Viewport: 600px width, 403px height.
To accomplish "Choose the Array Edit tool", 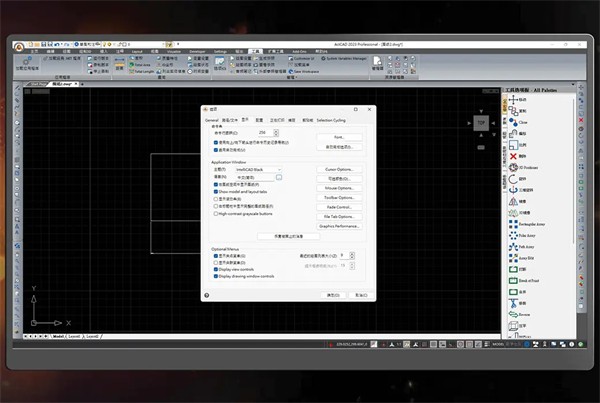I will pos(520,256).
